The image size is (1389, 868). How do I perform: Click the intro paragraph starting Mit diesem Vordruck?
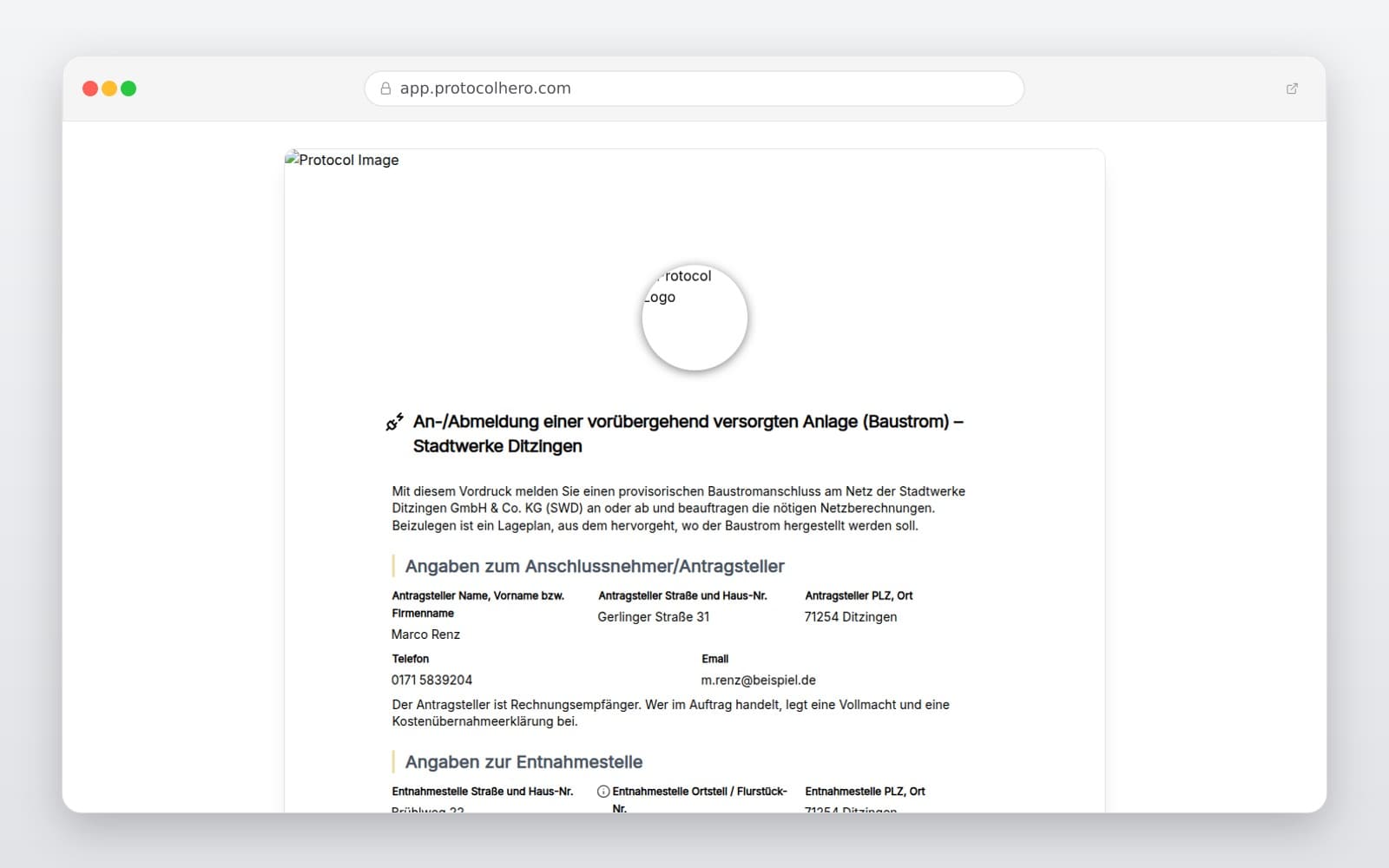(x=679, y=509)
